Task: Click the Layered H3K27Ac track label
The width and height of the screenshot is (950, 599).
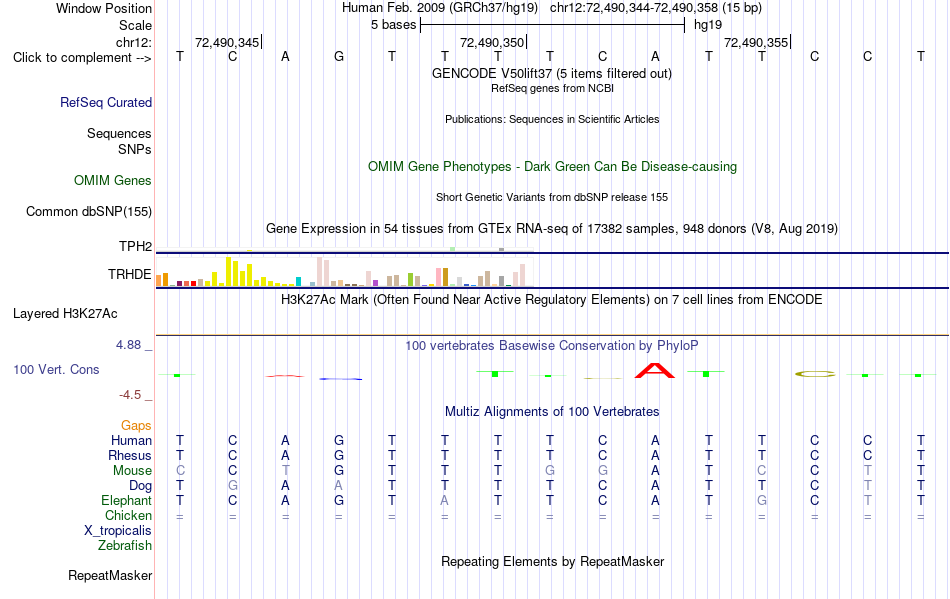Action: (x=65, y=314)
